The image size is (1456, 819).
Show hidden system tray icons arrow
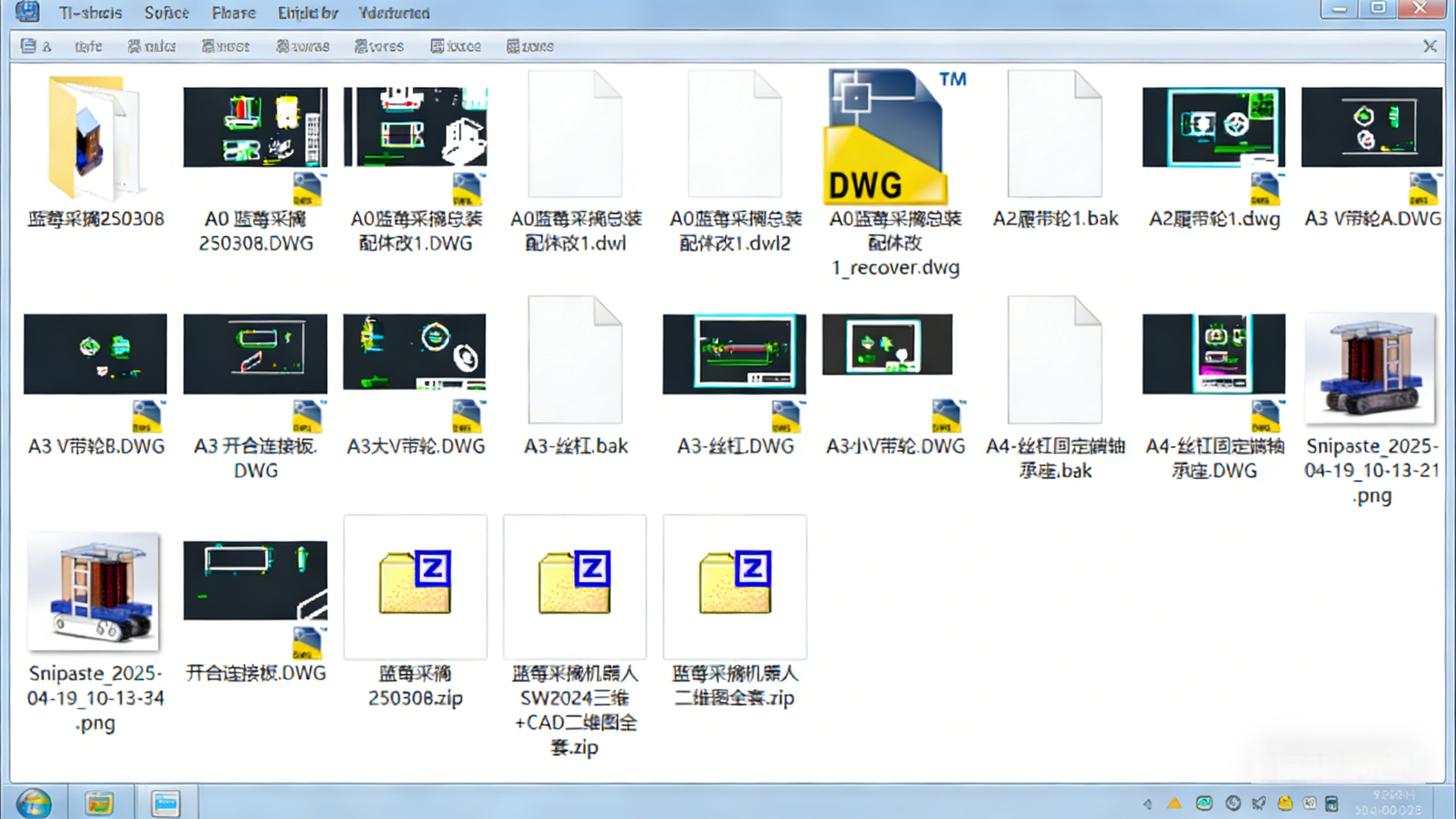[1147, 803]
